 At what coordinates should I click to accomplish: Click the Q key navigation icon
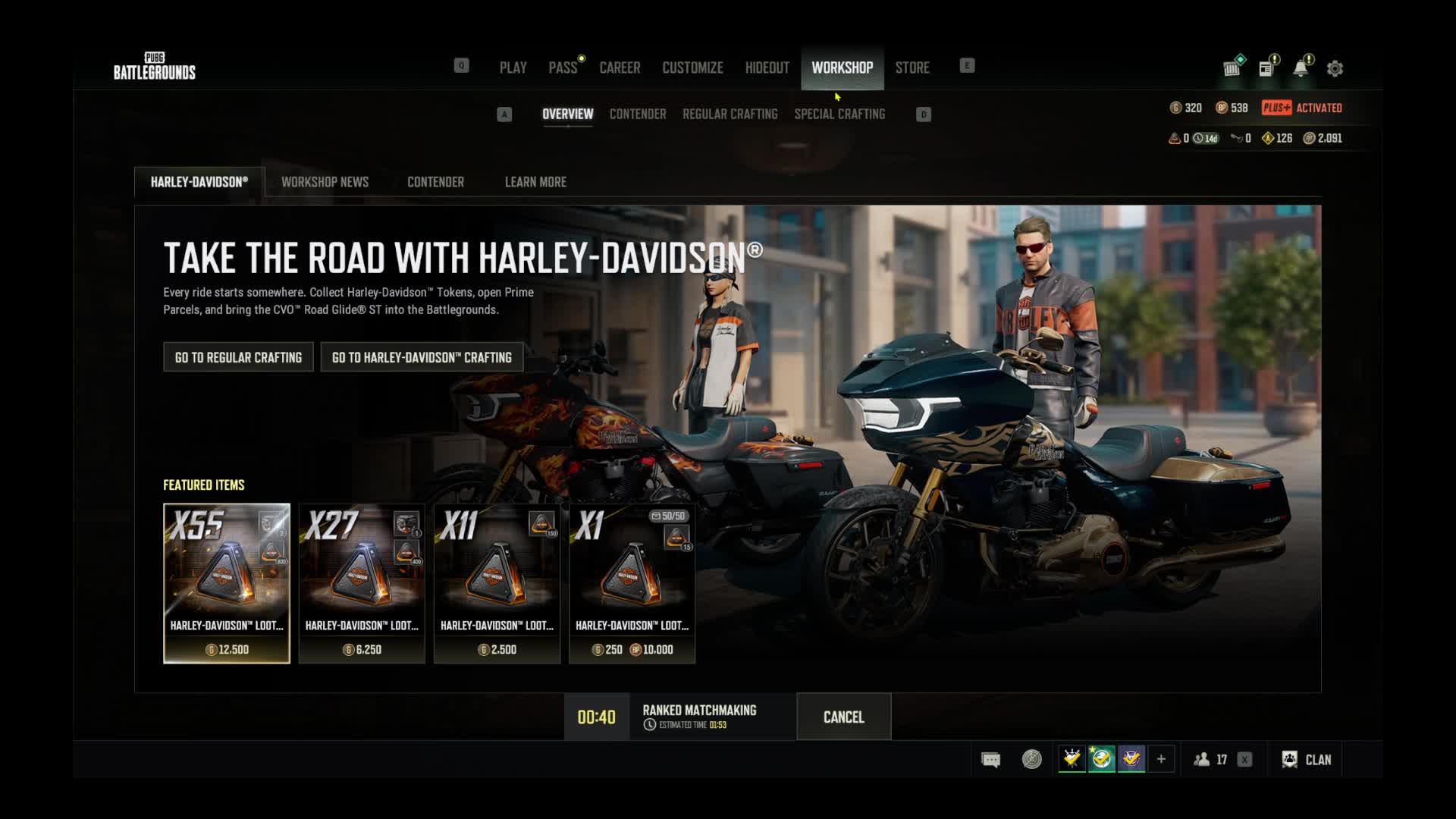461,66
